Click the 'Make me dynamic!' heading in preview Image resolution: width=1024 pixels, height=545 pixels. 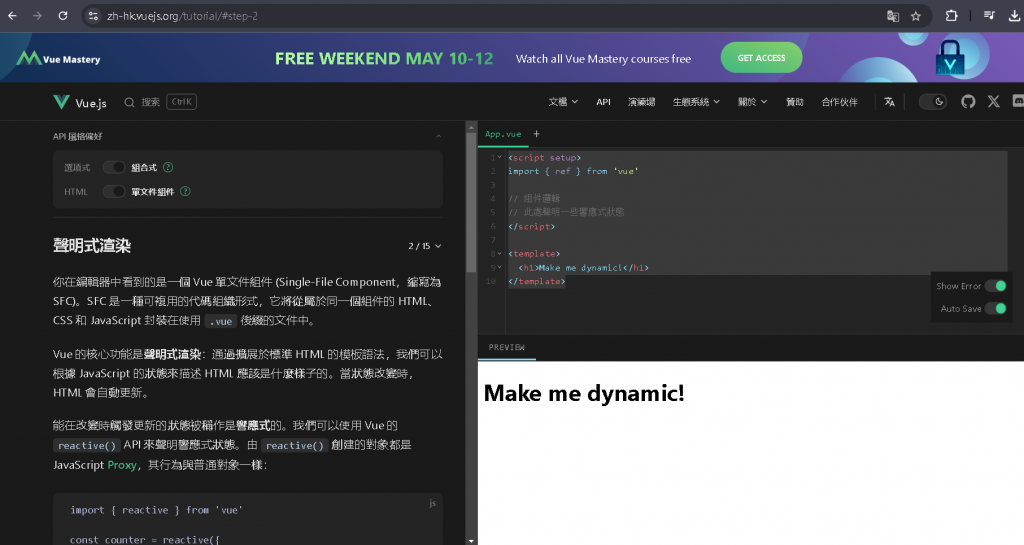click(584, 394)
